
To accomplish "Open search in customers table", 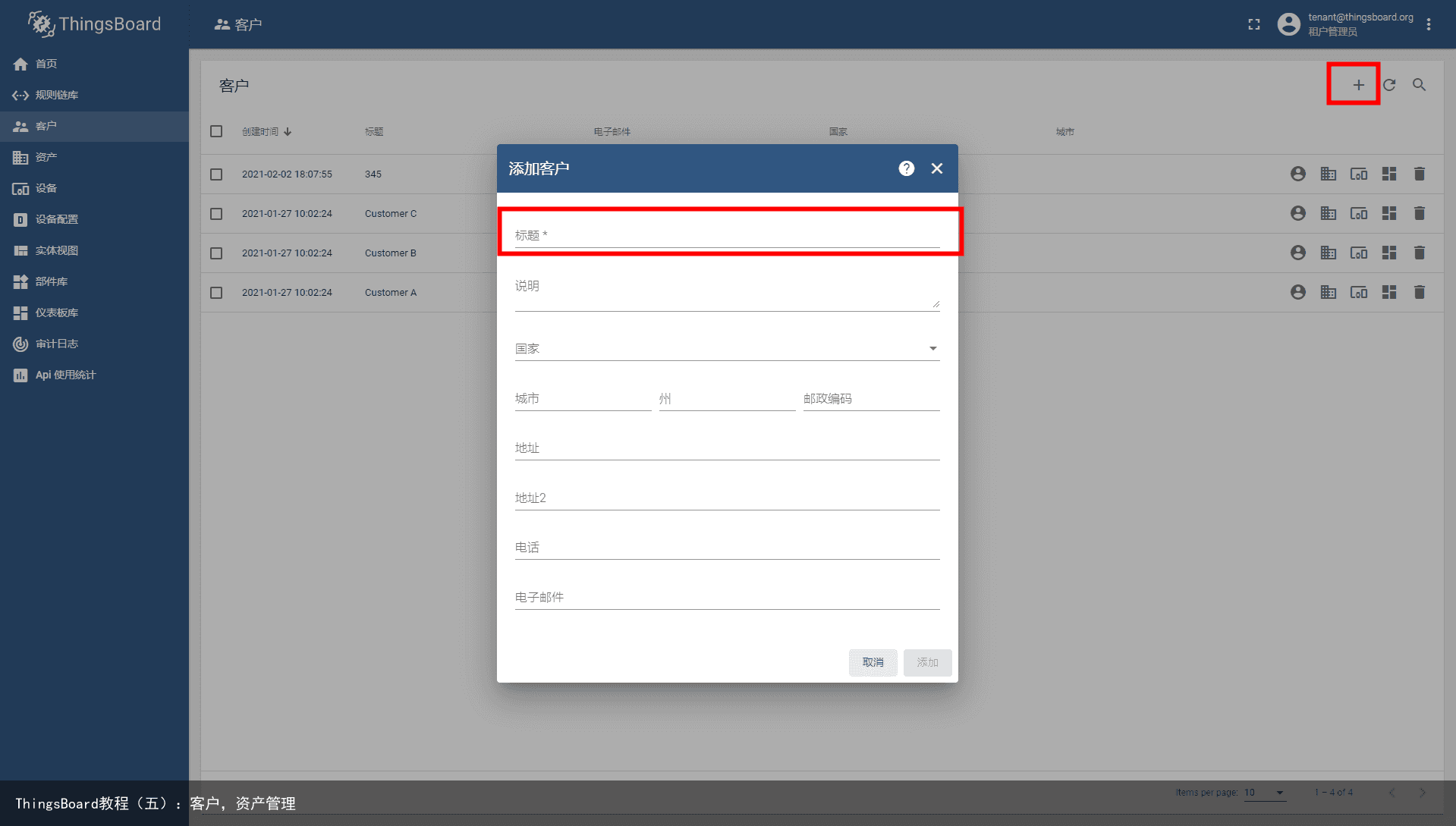I will point(1420,85).
